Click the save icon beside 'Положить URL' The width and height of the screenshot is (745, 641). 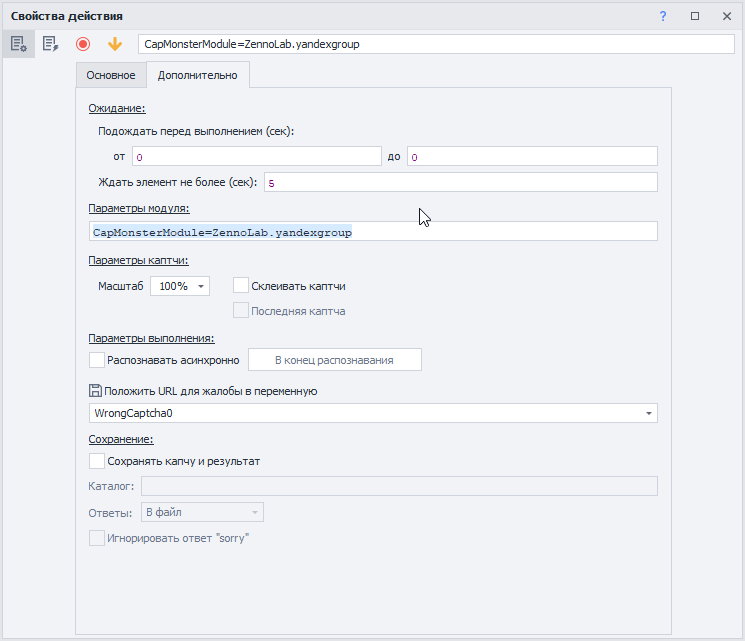(x=96, y=391)
